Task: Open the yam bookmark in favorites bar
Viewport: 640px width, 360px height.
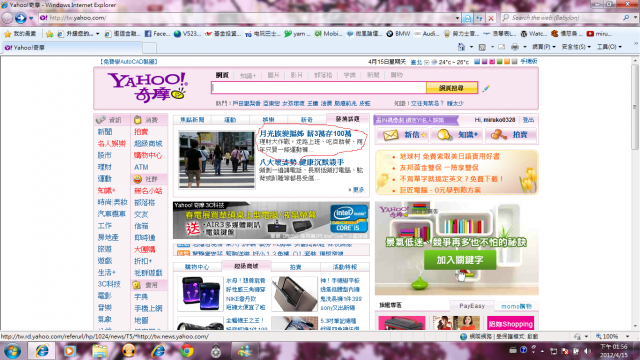Action: (x=298, y=34)
